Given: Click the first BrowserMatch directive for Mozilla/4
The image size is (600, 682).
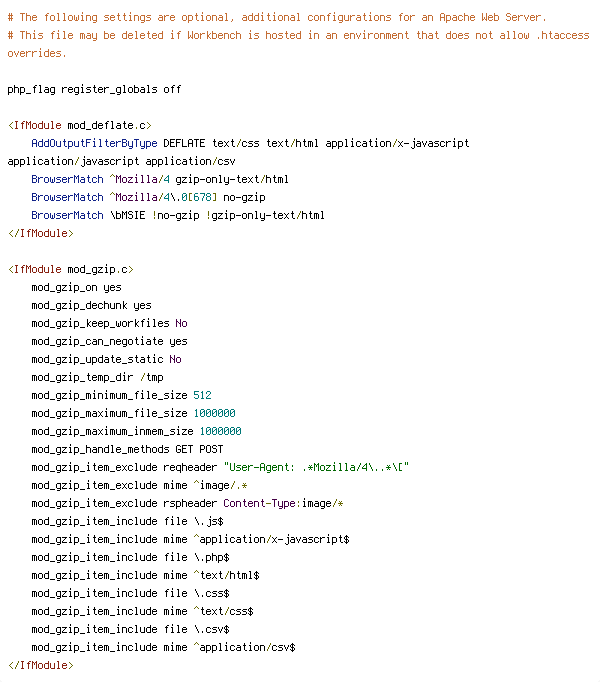Looking at the screenshot, I should point(160,179).
